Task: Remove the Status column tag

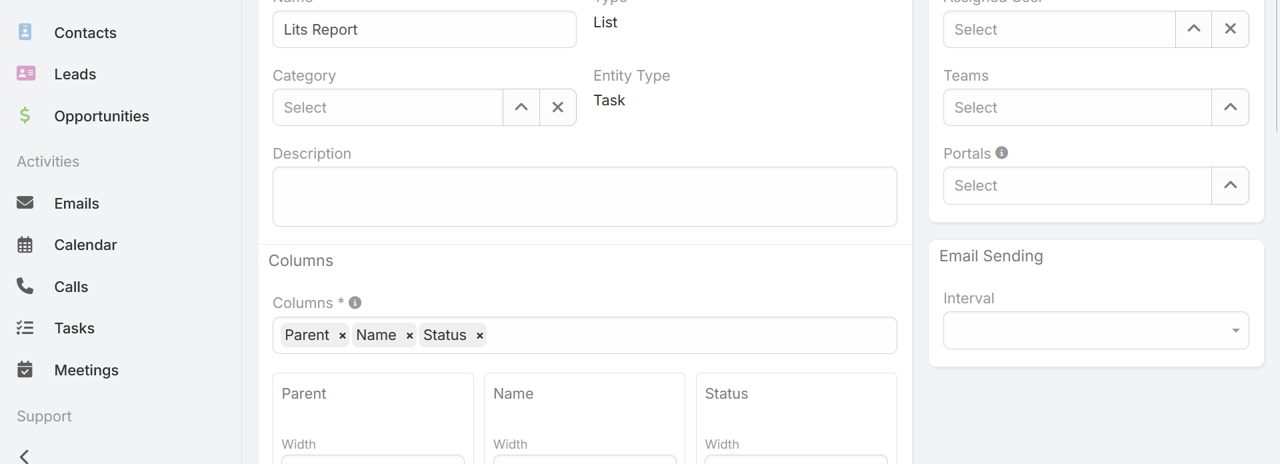Action: point(480,336)
